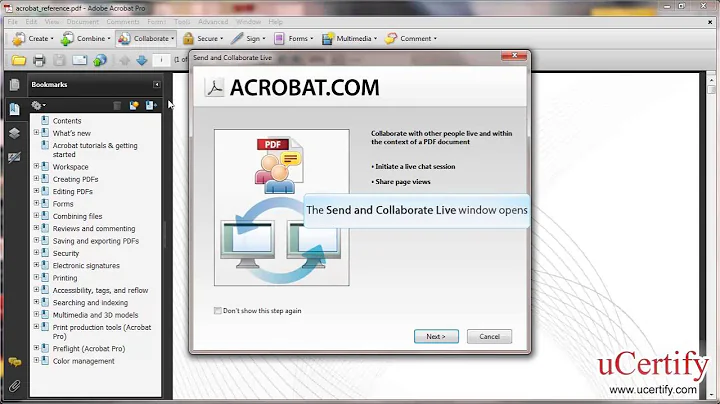
Task: Expand the Security bookmark
Action: [x=36, y=253]
